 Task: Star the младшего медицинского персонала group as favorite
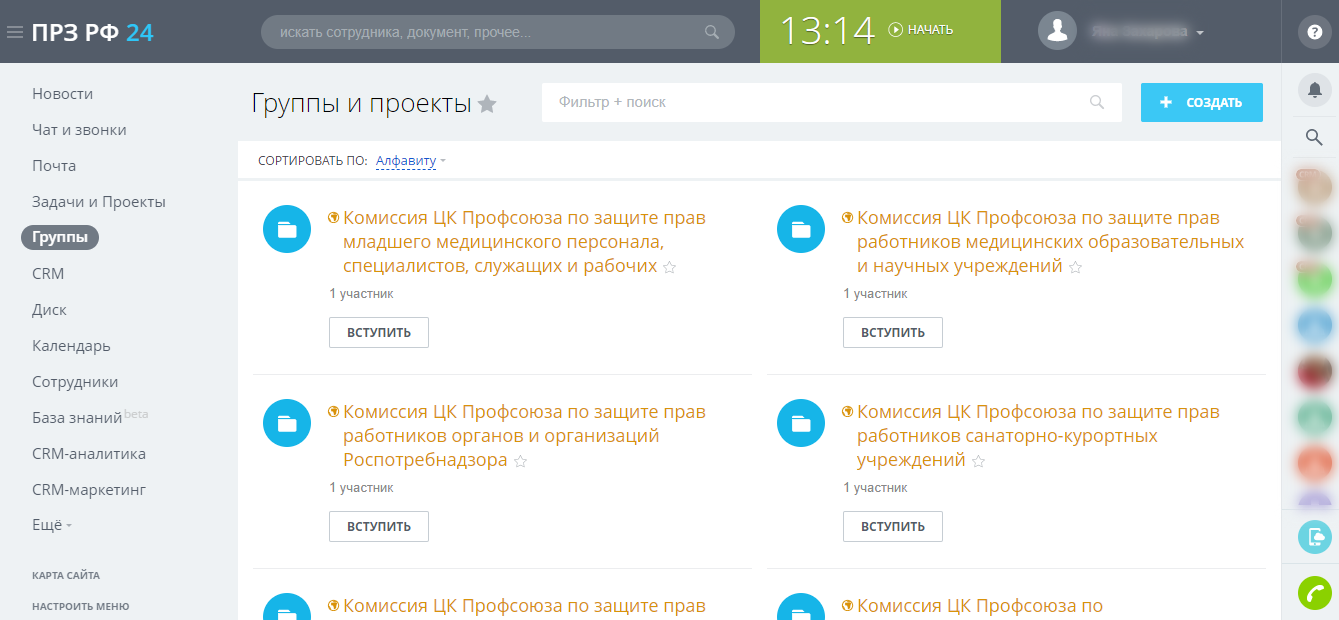(670, 268)
